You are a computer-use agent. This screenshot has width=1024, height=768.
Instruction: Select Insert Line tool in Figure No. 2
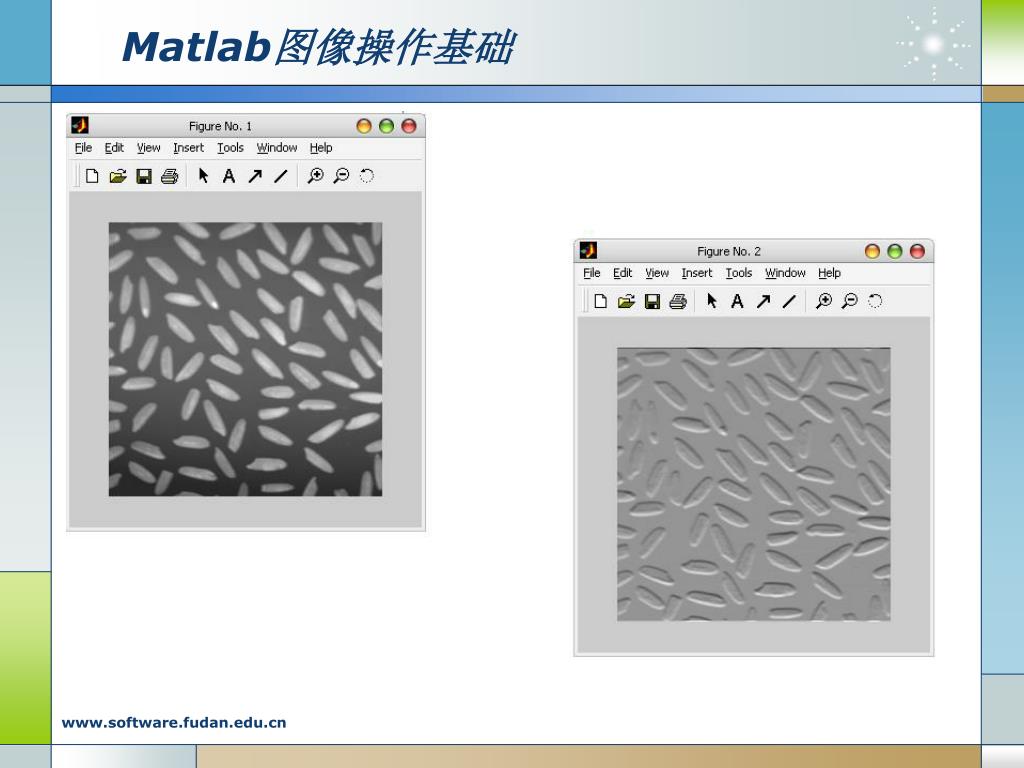pyautogui.click(x=790, y=301)
